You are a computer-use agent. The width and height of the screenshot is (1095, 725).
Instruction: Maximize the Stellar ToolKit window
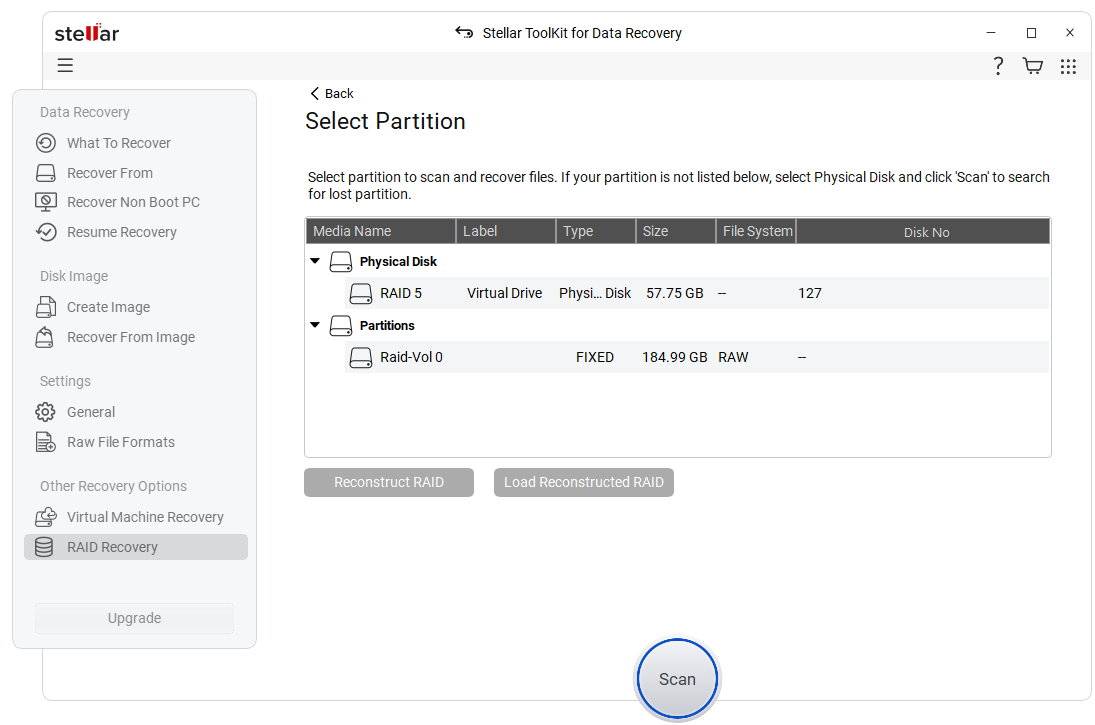[1031, 33]
